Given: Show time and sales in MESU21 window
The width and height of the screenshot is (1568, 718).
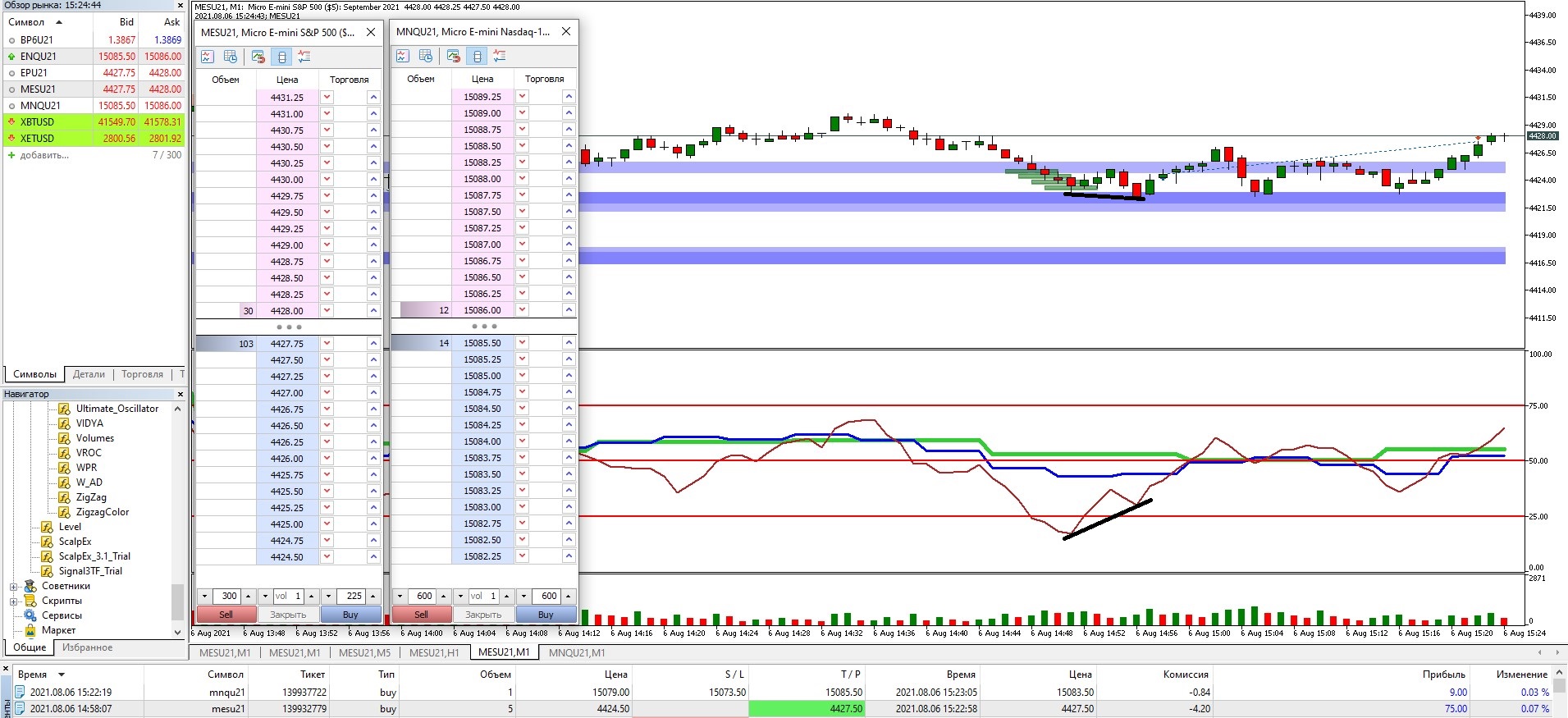Looking at the screenshot, I should [x=231, y=57].
